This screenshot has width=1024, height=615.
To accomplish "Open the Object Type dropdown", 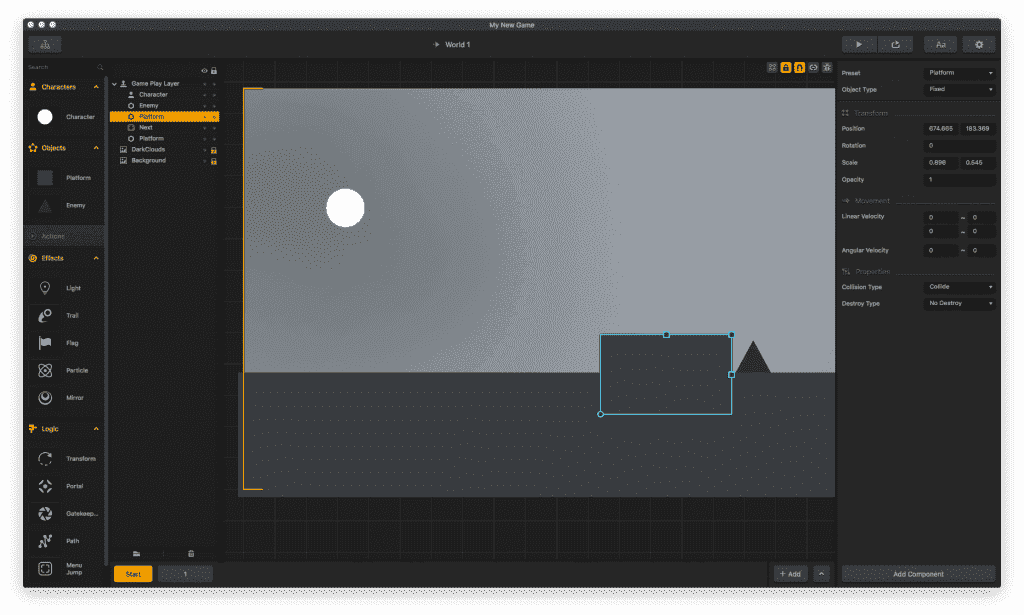I will [x=959, y=89].
